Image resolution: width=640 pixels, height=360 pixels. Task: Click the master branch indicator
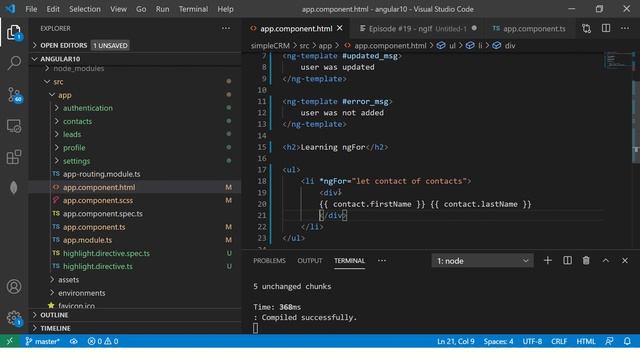[x=42, y=341]
